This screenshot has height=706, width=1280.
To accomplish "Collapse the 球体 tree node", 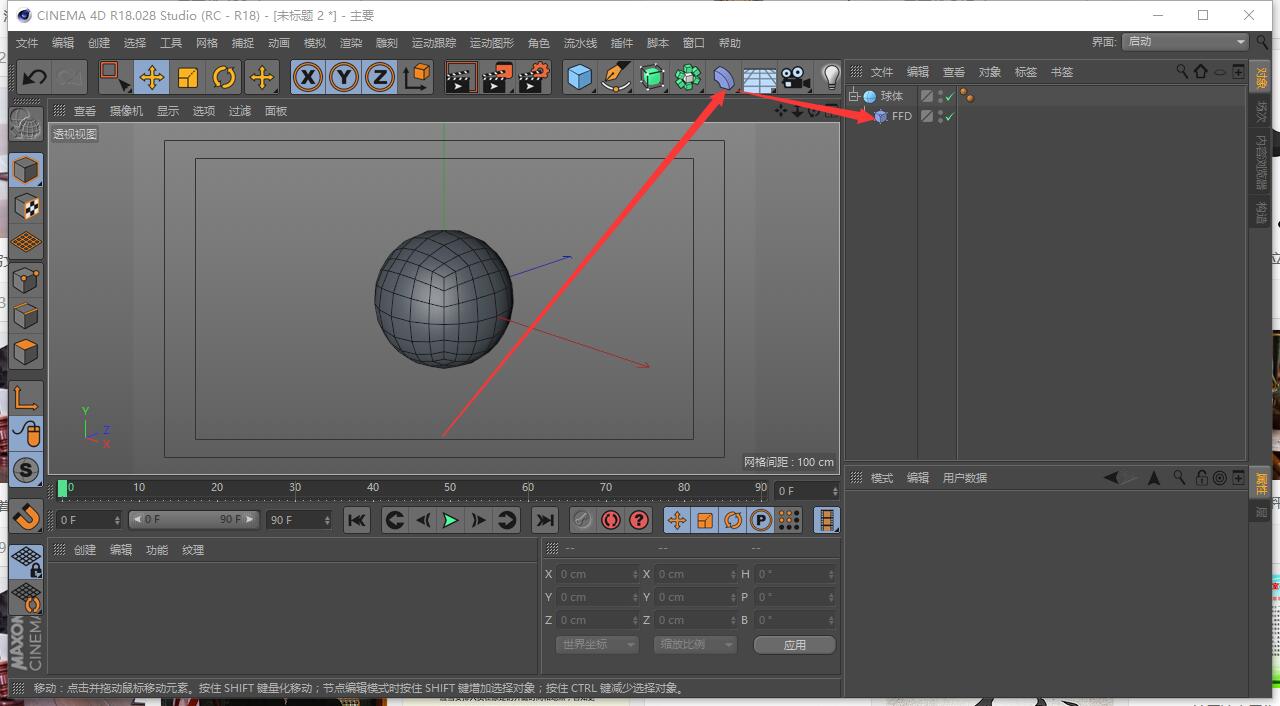I will [x=853, y=96].
